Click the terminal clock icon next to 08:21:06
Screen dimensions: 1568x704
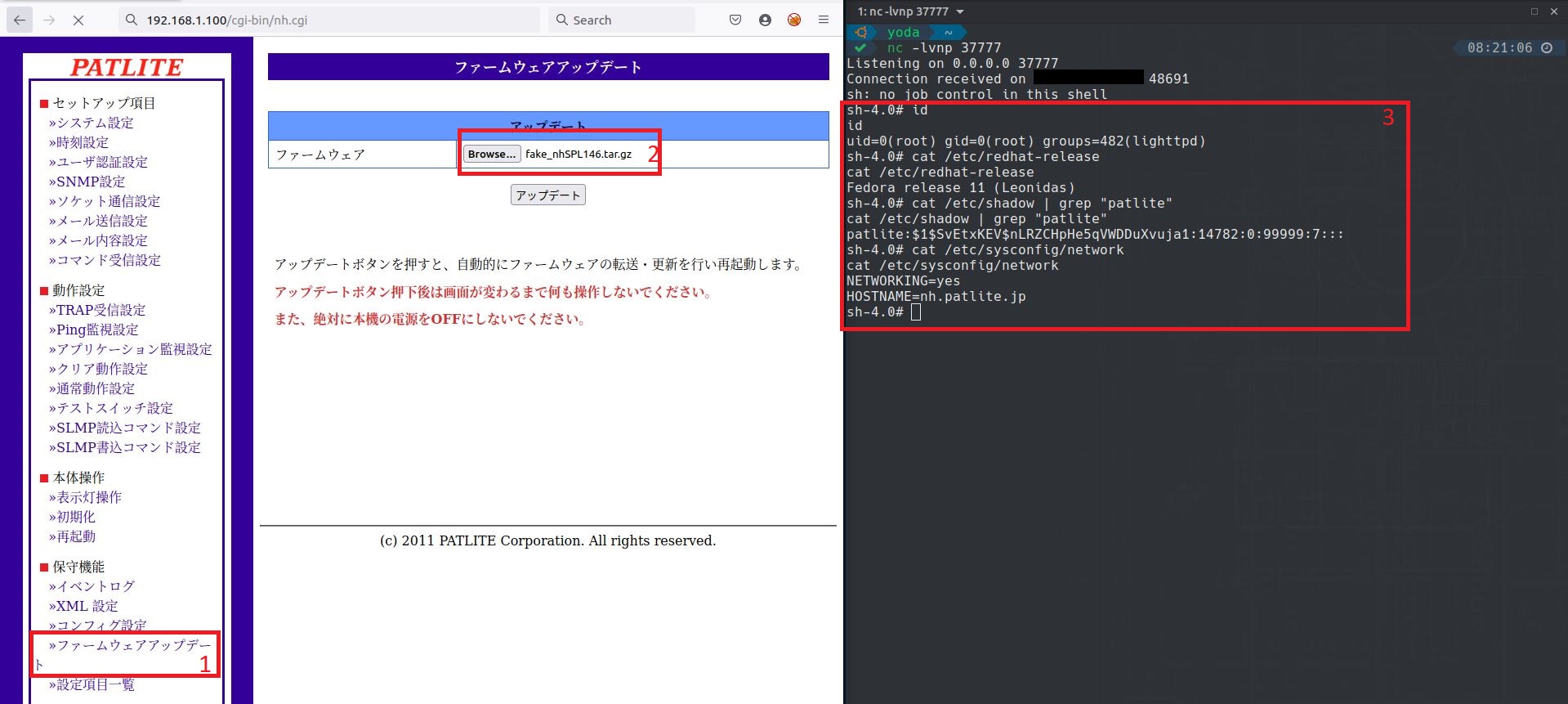pos(1547,48)
